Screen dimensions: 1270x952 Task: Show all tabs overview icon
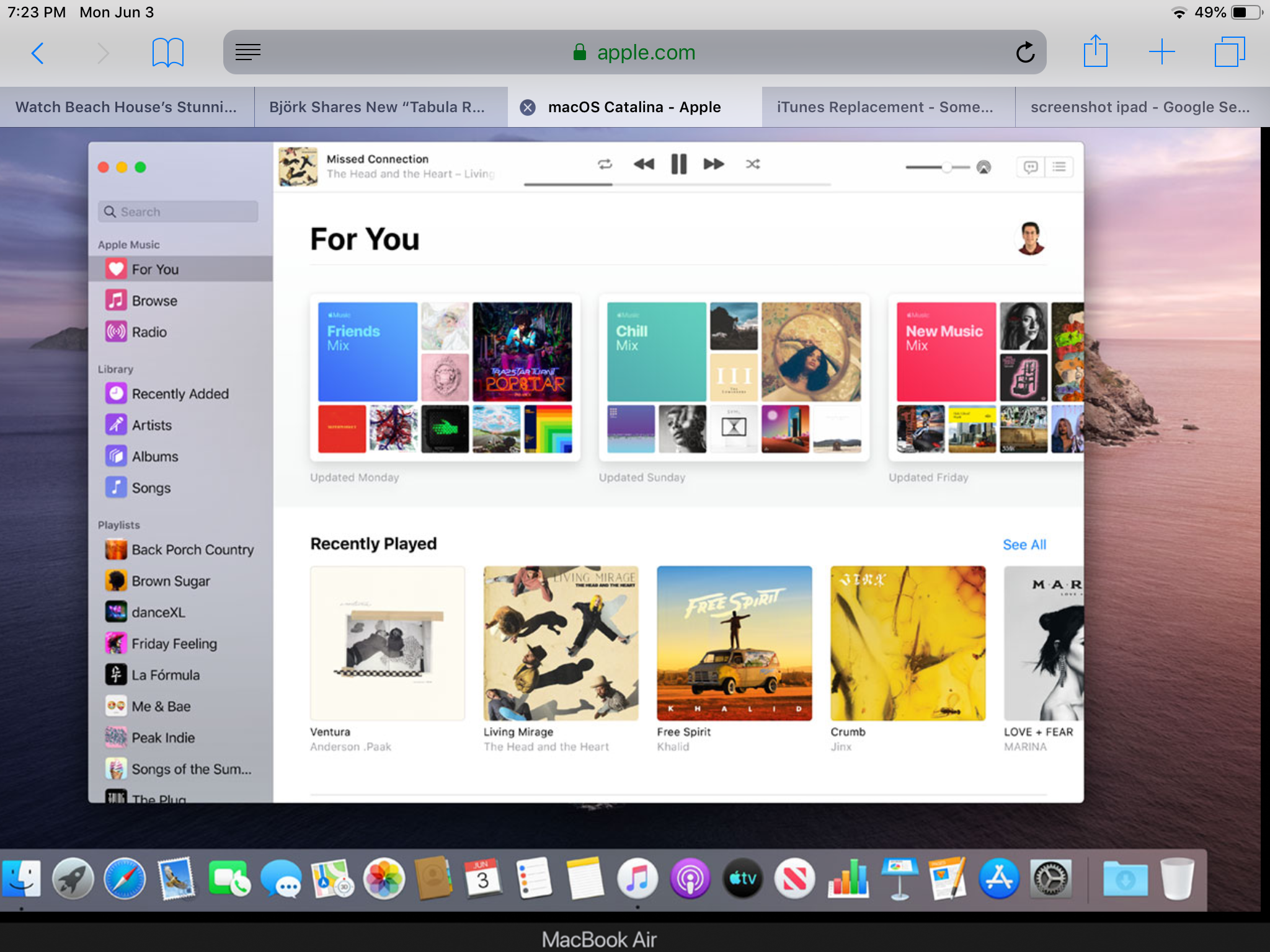(1229, 51)
